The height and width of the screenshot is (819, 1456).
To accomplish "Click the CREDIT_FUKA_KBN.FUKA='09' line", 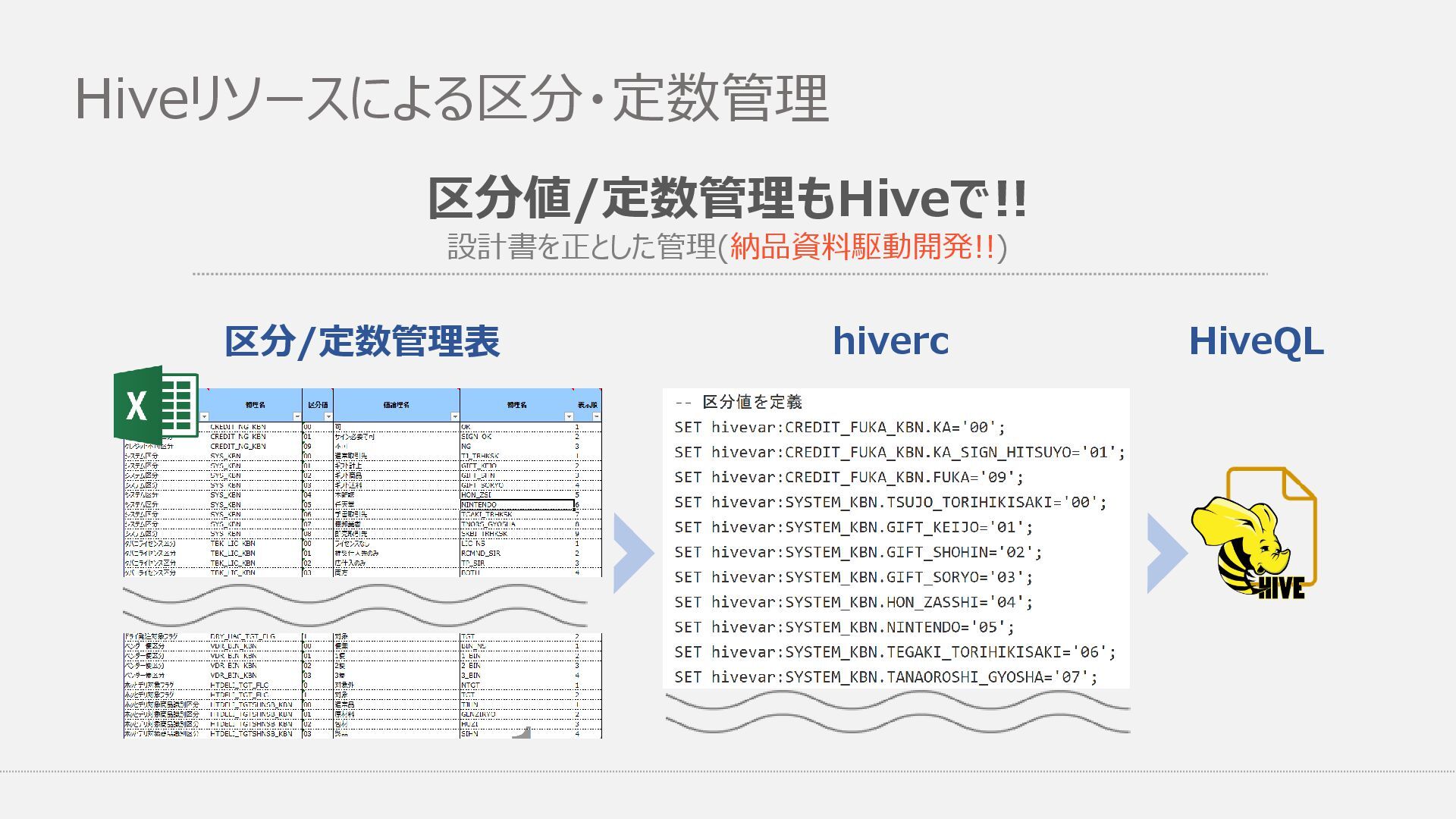I will click(x=849, y=477).
